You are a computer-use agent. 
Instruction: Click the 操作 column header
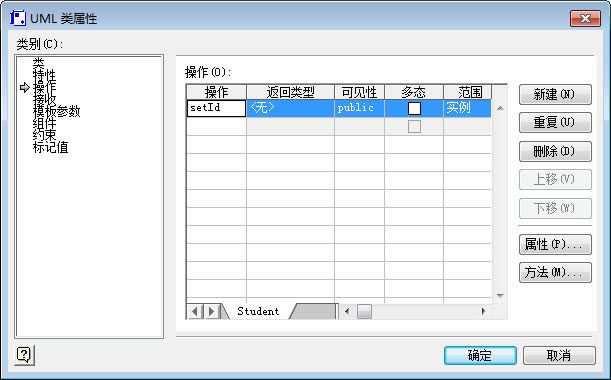point(217,92)
